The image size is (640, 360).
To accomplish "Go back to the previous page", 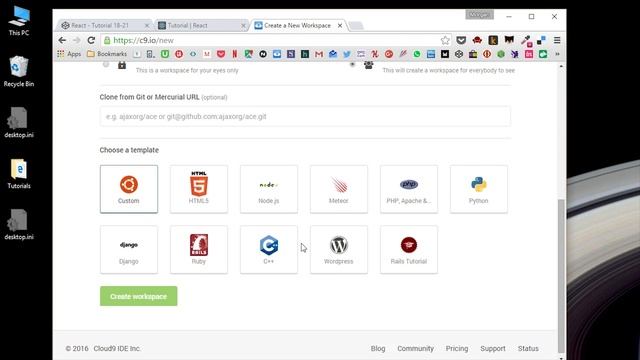I will (62, 40).
